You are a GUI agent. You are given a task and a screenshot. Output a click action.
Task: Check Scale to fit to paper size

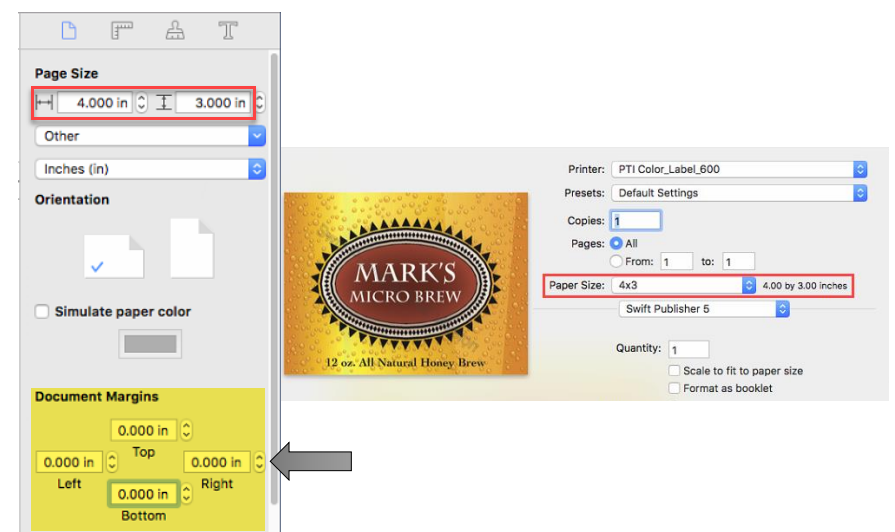click(x=674, y=371)
